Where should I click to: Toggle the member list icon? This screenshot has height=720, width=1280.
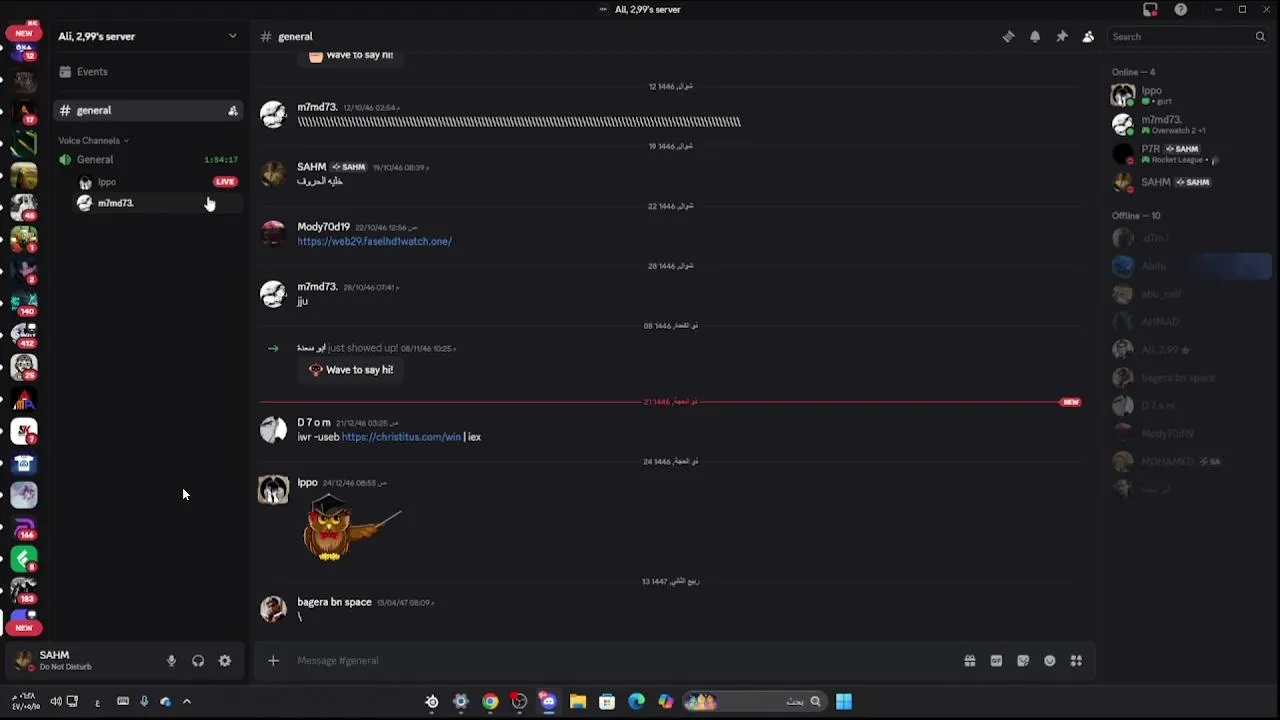[x=1088, y=37]
